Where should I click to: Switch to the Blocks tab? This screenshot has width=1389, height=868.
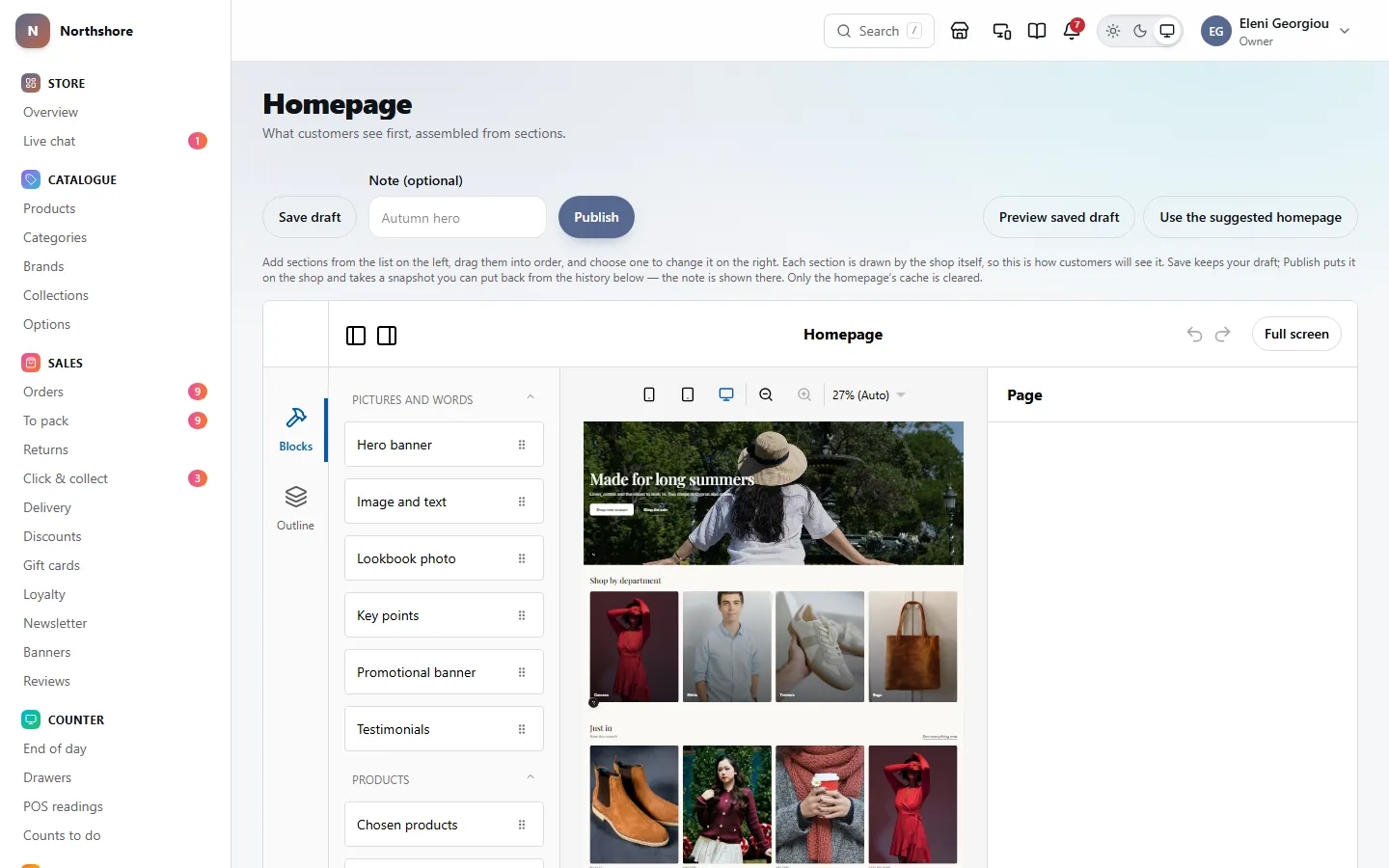point(296,430)
